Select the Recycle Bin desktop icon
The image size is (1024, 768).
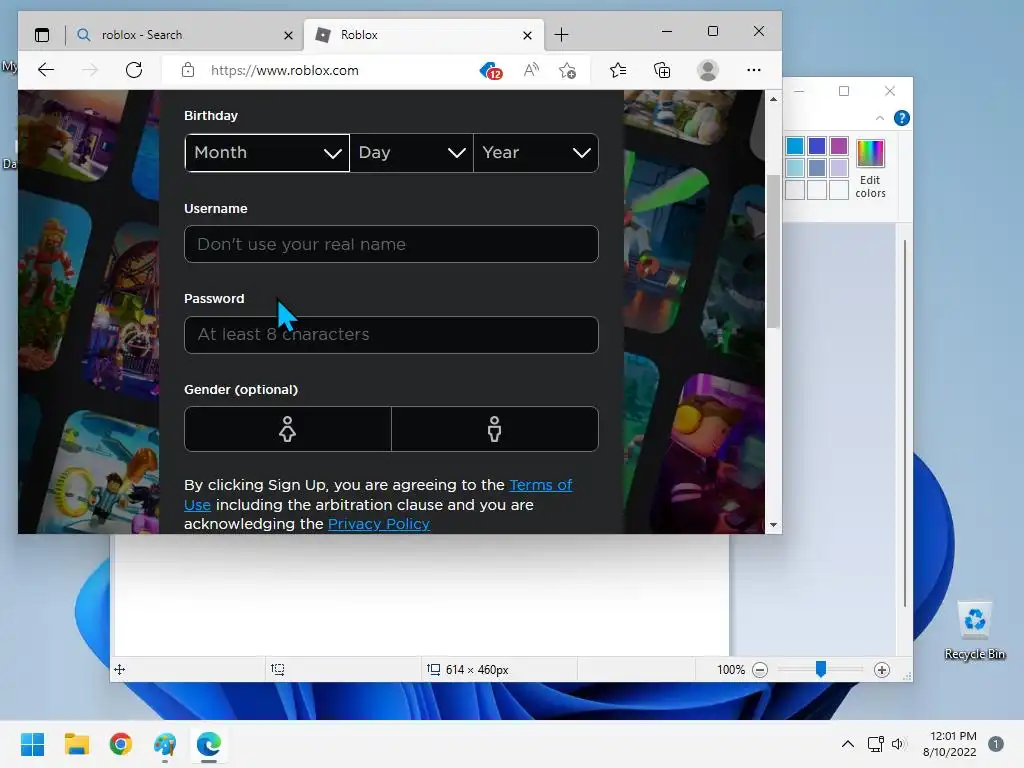pyautogui.click(x=974, y=631)
